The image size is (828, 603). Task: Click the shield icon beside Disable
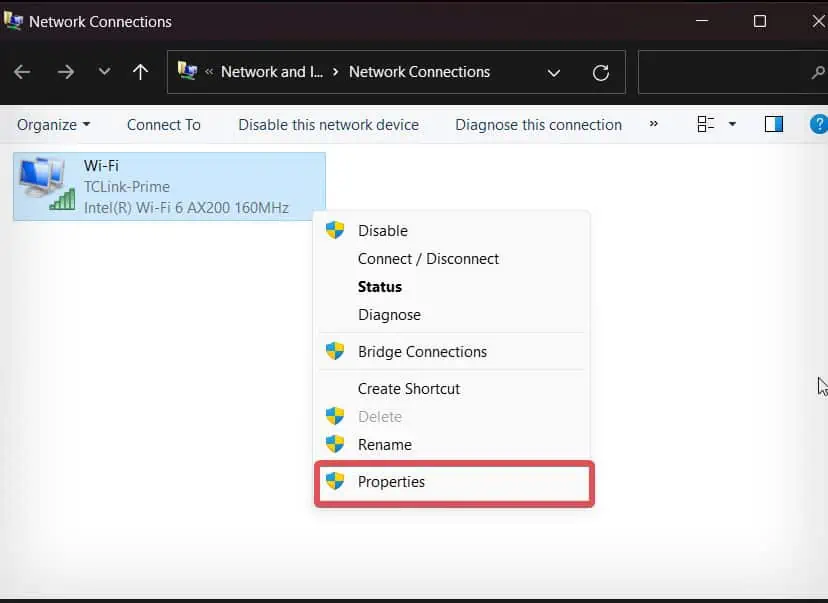coord(335,230)
